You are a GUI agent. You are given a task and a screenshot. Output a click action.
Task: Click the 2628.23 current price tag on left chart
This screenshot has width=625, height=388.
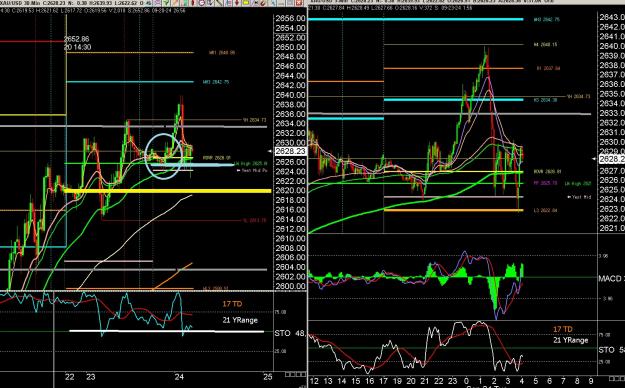291,152
